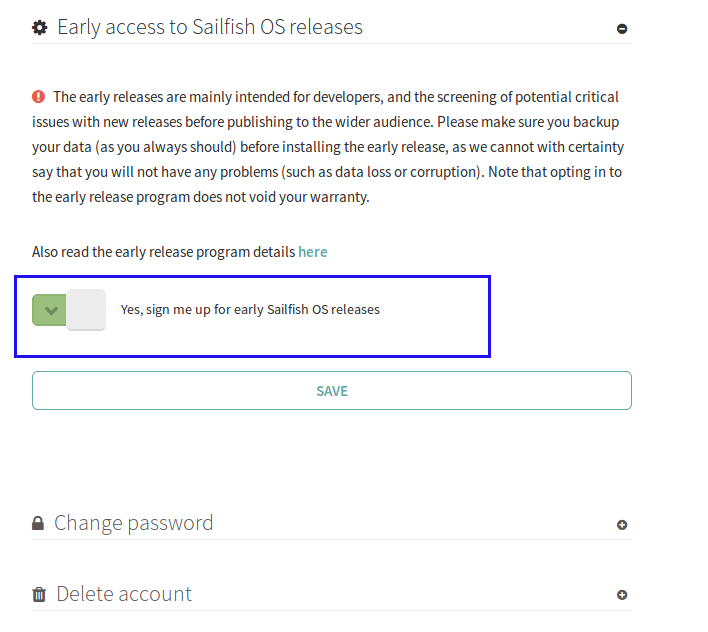Expand Delete account using its plus icon
708x632 pixels.
coord(622,595)
